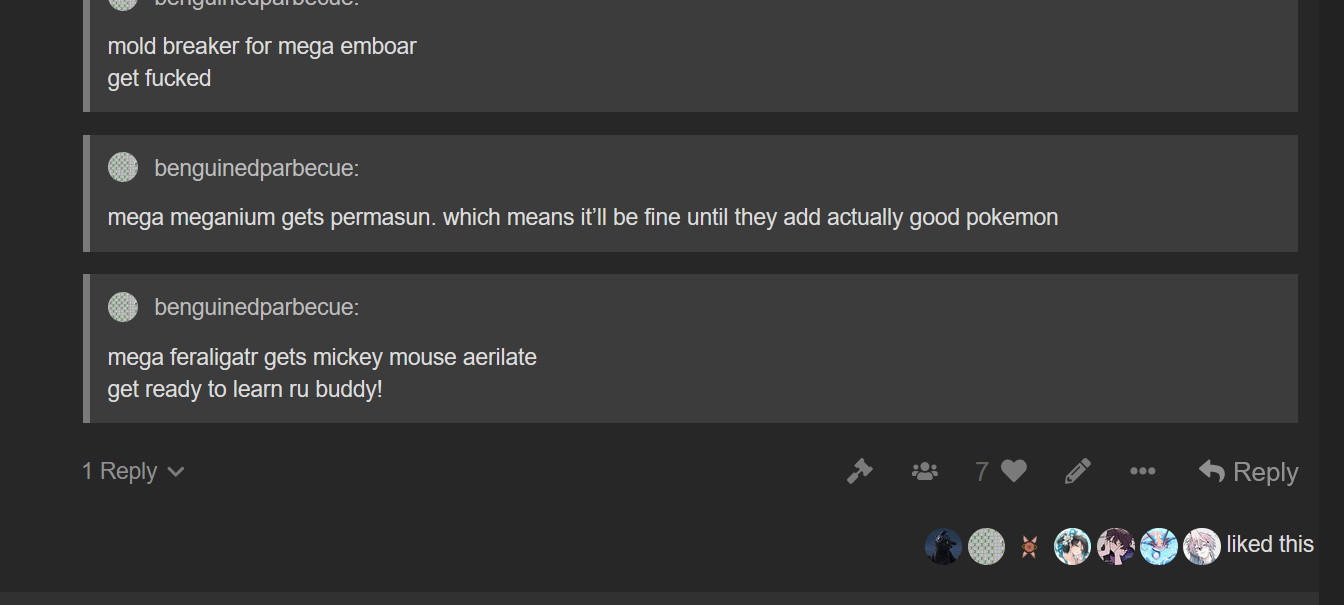Image resolution: width=1344 pixels, height=605 pixels.
Task: Open benguinedparbecue username in feraligatr quote
Action: [256, 307]
